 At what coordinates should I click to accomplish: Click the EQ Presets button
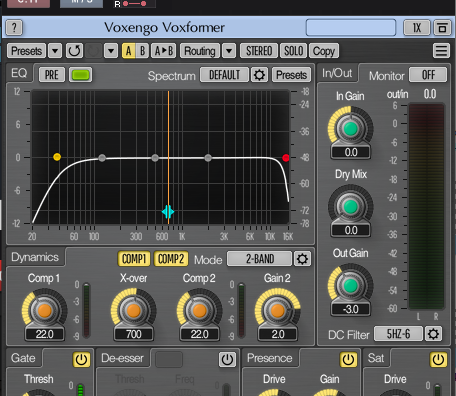tap(292, 75)
